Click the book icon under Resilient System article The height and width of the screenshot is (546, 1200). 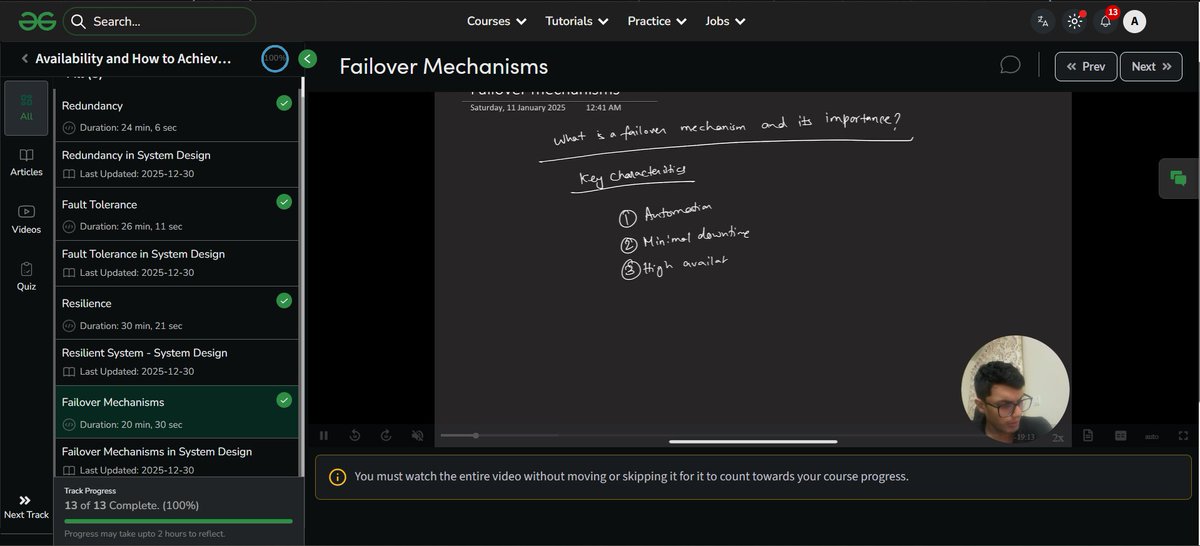(x=69, y=372)
